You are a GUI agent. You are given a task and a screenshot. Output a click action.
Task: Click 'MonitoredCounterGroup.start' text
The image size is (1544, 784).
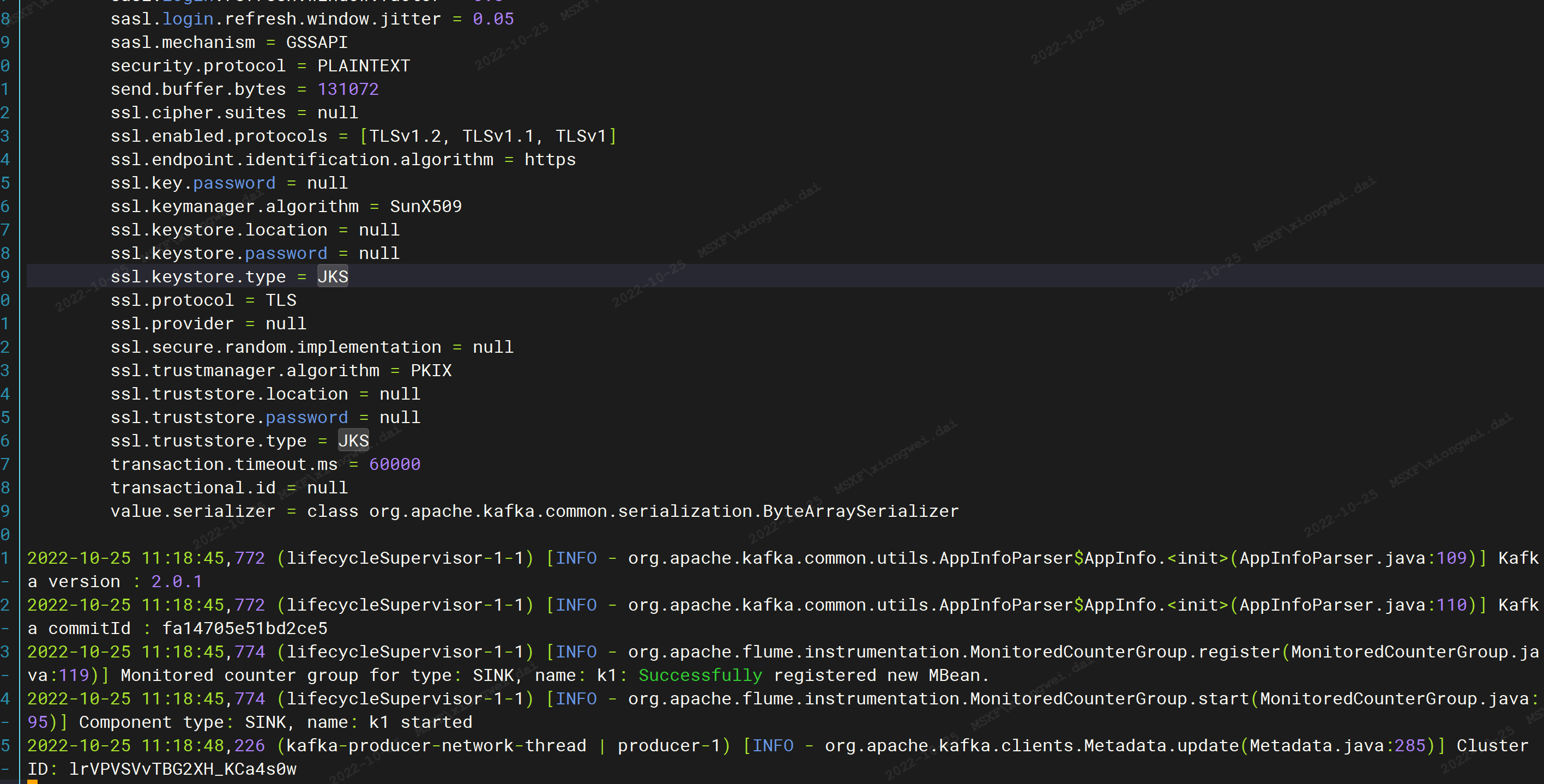[1109, 699]
